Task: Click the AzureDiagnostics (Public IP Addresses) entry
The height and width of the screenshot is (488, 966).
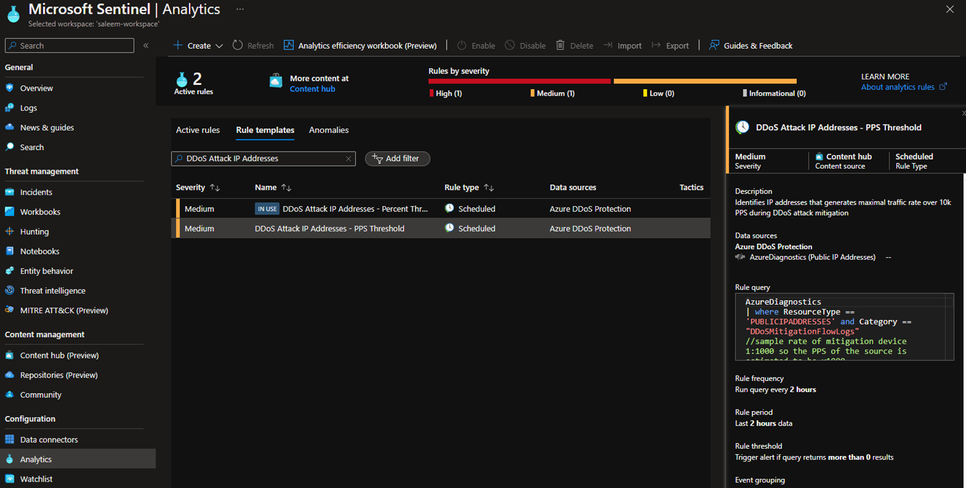Action: click(x=812, y=258)
